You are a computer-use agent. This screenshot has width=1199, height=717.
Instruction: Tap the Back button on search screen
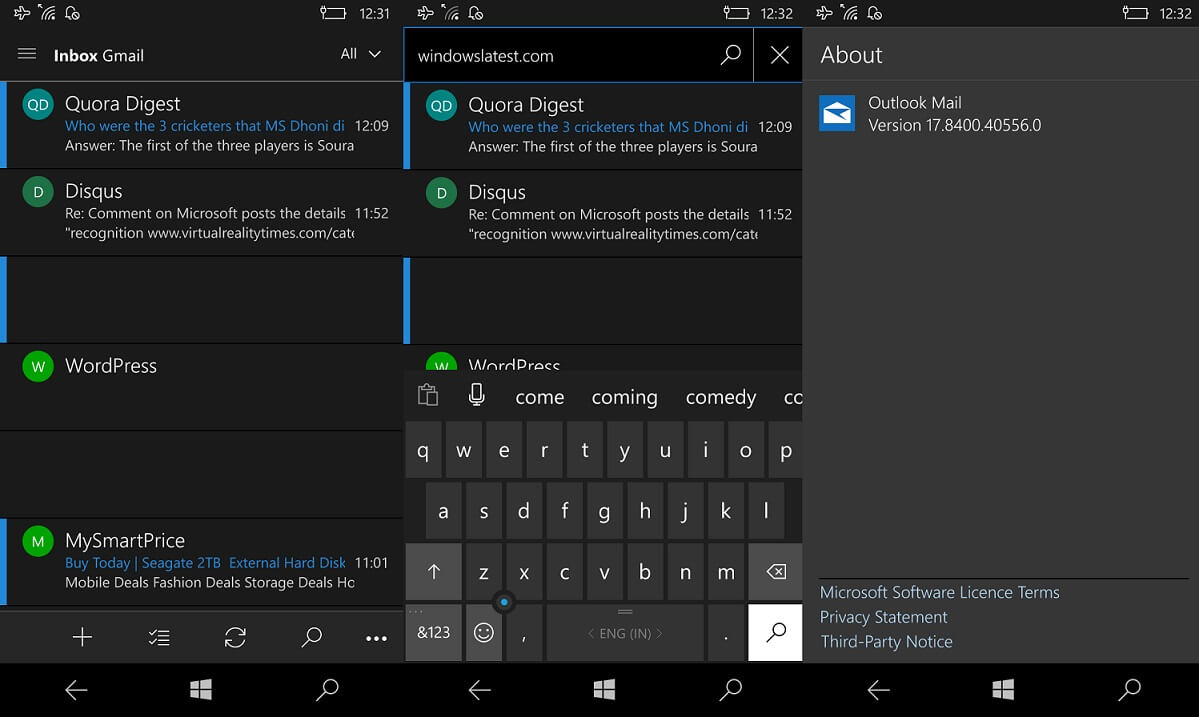pos(479,690)
